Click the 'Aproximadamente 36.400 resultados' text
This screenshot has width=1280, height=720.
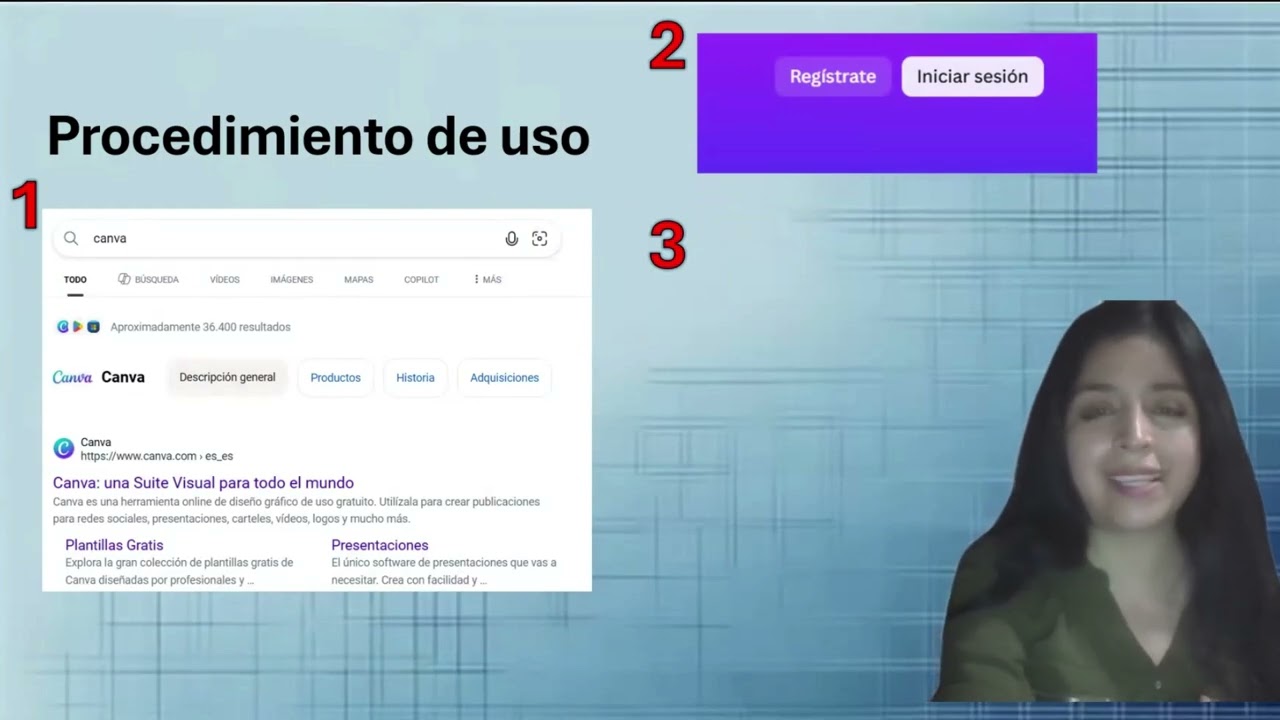pyautogui.click(x=200, y=327)
